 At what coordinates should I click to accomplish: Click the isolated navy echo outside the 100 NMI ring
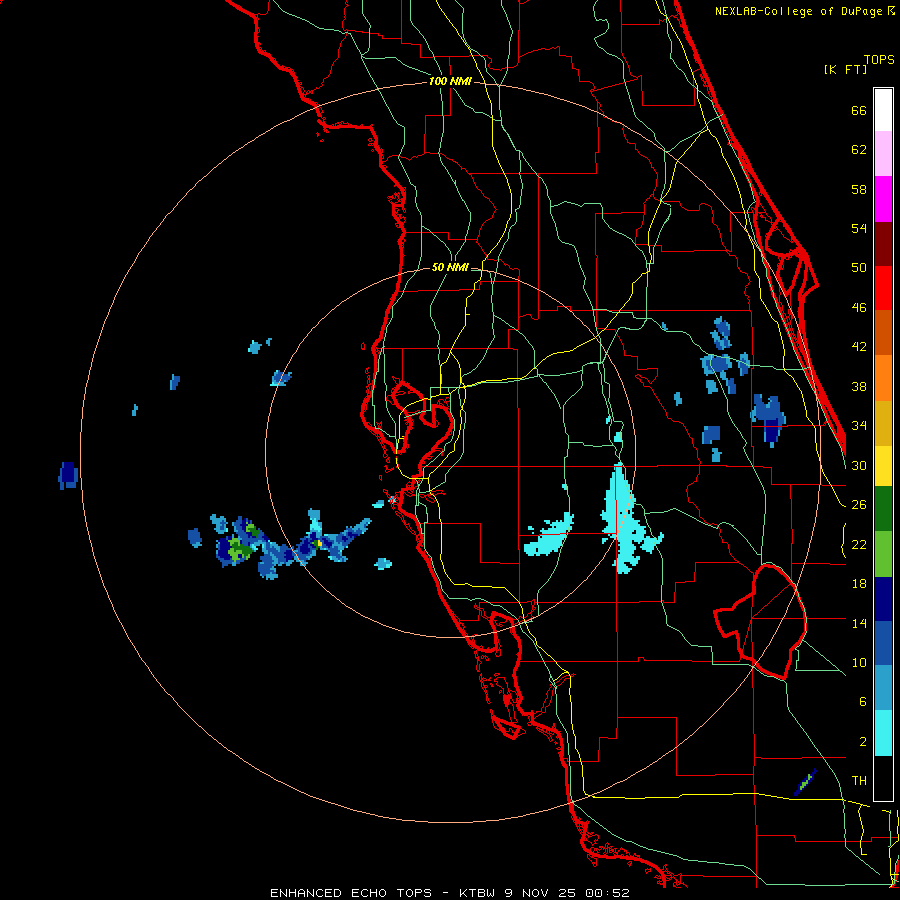click(x=68, y=475)
